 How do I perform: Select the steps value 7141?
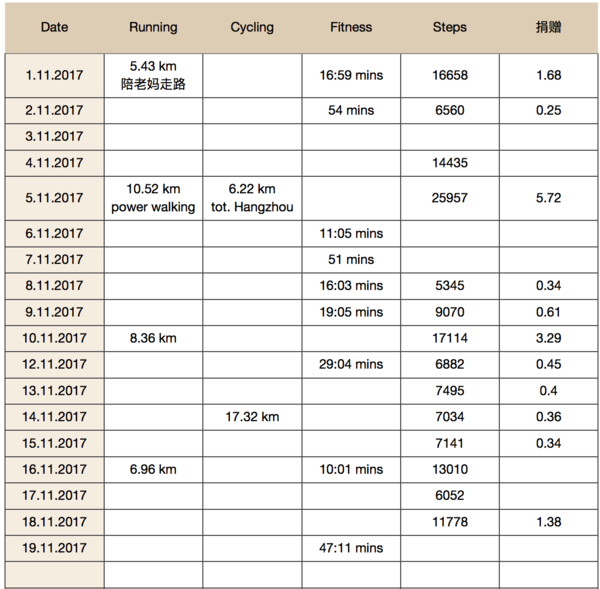point(450,443)
